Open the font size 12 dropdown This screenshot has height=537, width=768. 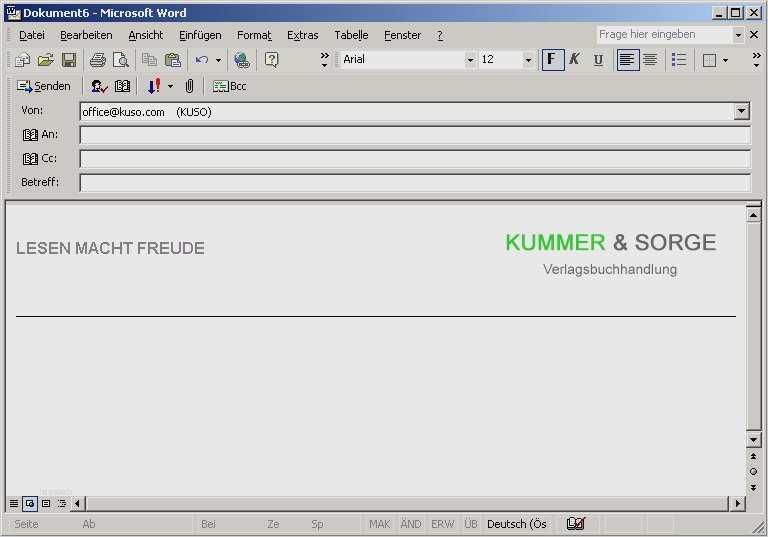[x=528, y=60]
